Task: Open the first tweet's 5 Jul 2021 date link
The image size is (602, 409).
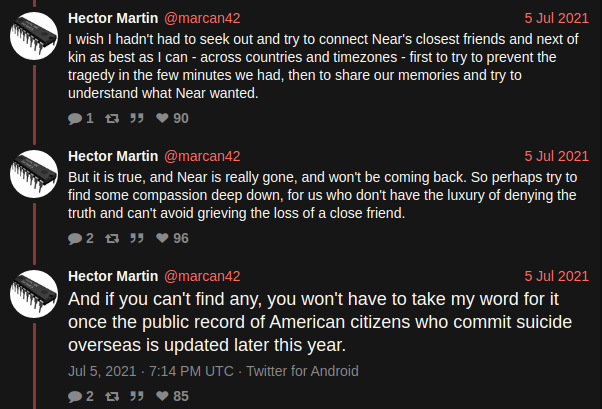Action: pyautogui.click(x=556, y=18)
